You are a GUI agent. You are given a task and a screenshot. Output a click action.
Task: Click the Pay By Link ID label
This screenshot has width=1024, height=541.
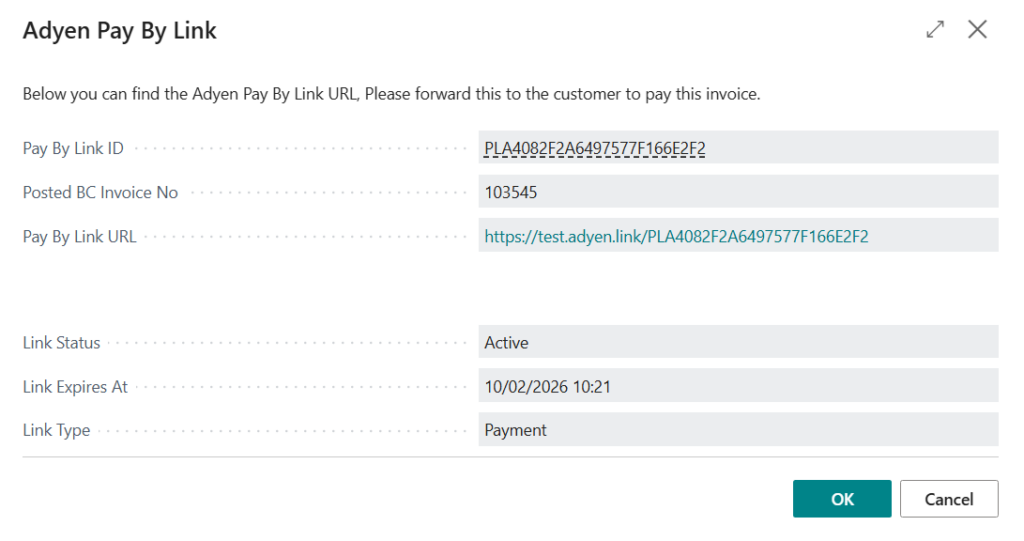73,149
